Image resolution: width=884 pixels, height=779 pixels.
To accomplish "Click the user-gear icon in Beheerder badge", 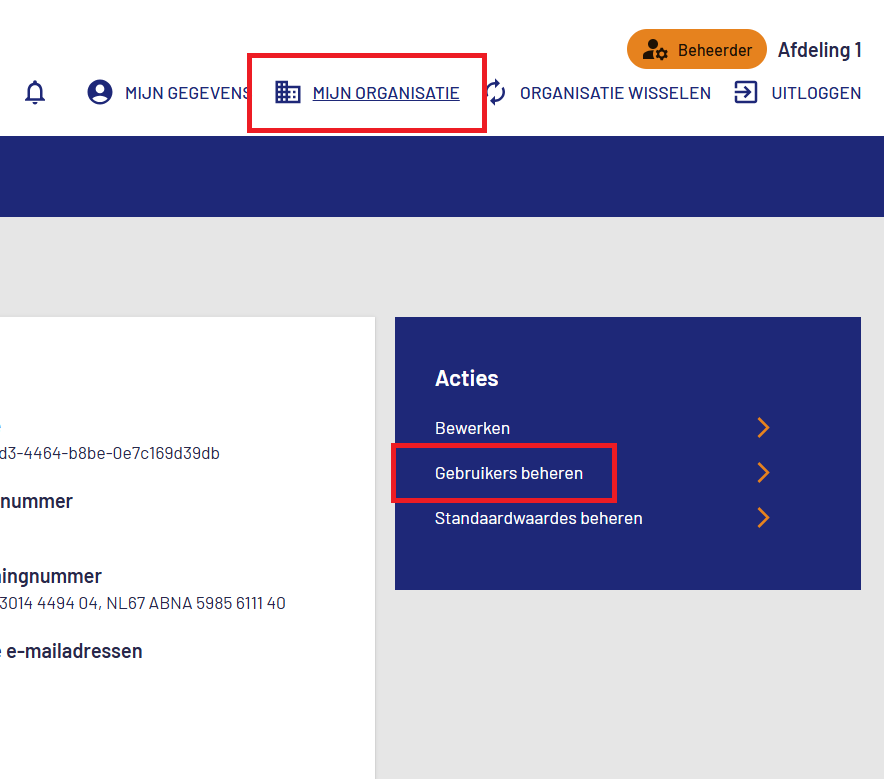I will [656, 50].
